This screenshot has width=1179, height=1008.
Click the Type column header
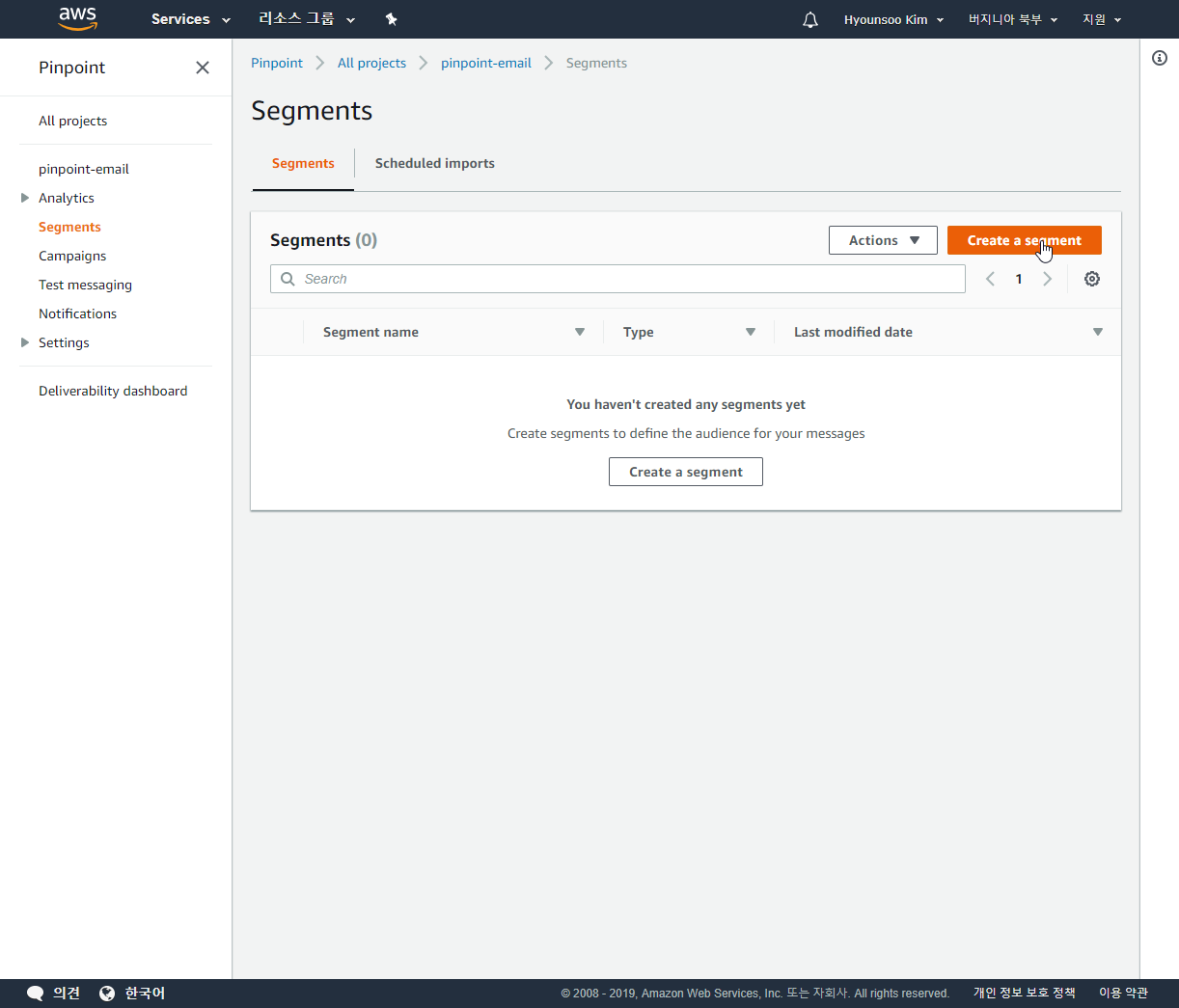pos(639,332)
